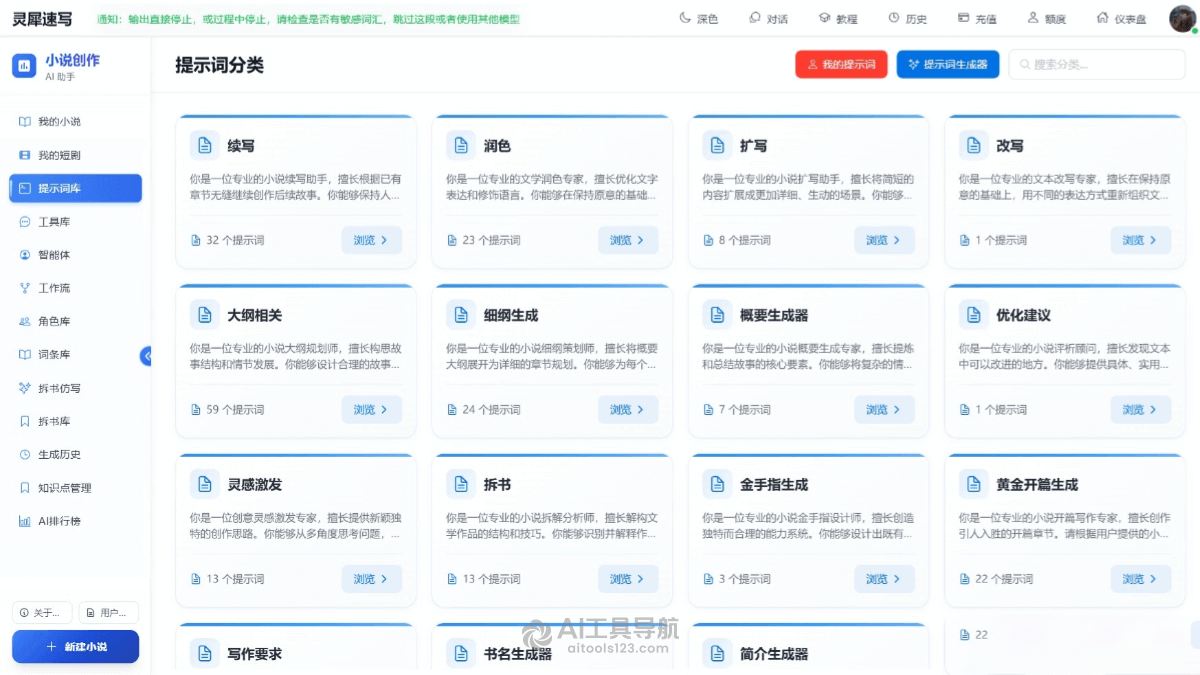Image resolution: width=1200 pixels, height=675 pixels.
Task: Open 对话 in the top bar
Action: 768,19
